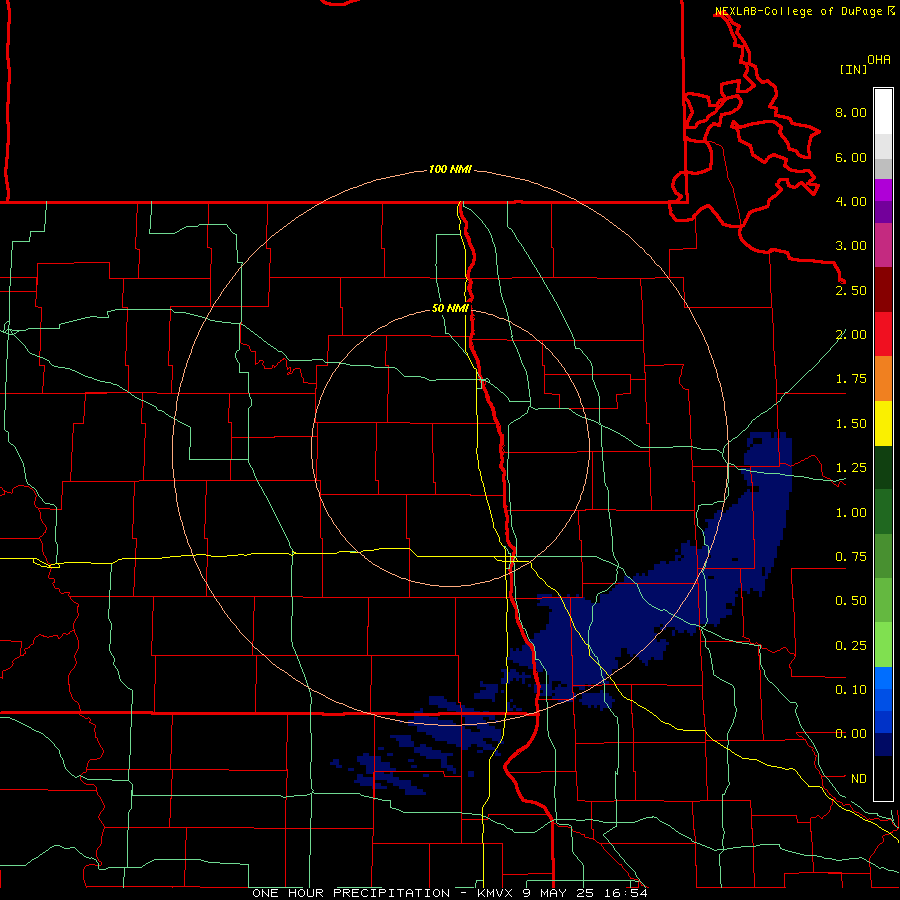Pick the bright red legend swatch
This screenshot has width=900, height=900.
pyautogui.click(x=883, y=334)
